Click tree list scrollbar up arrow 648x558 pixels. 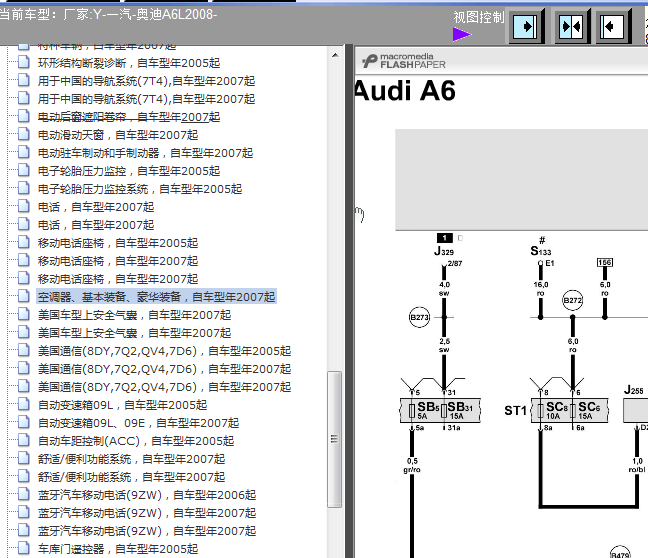point(335,55)
